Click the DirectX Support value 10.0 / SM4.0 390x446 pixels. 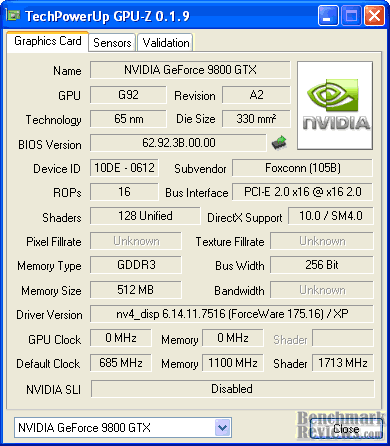tap(331, 216)
